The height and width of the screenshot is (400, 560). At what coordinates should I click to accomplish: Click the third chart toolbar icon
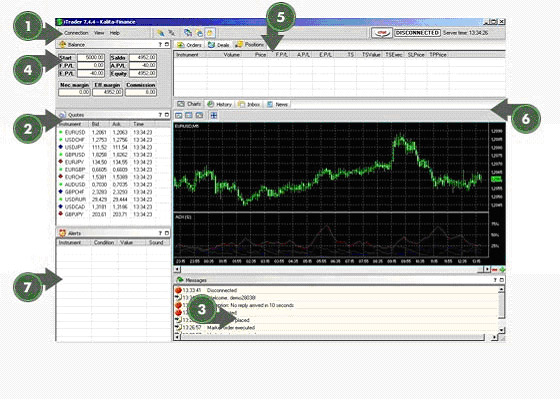point(199,115)
